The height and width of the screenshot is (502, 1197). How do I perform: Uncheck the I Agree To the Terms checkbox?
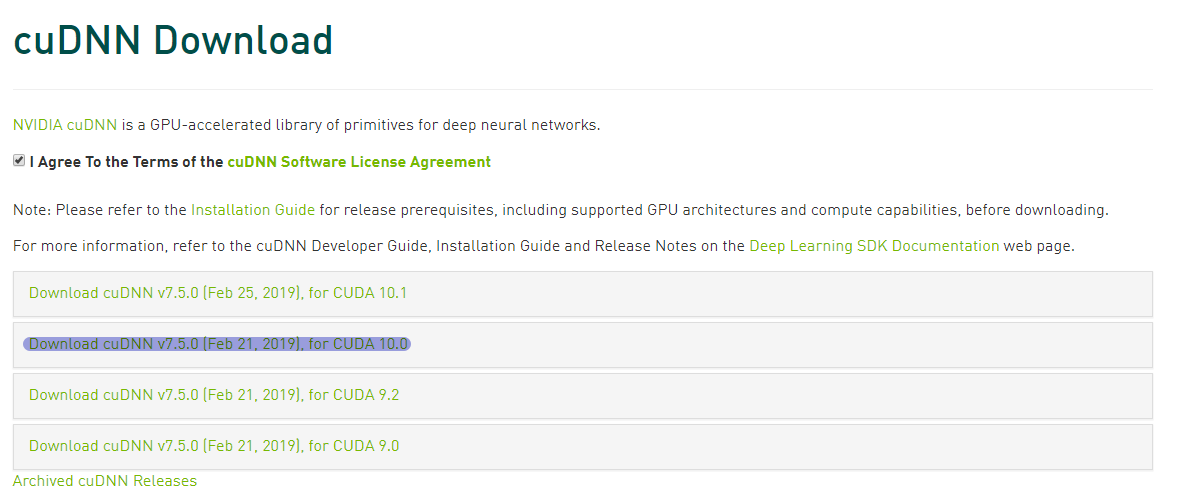(x=19, y=161)
